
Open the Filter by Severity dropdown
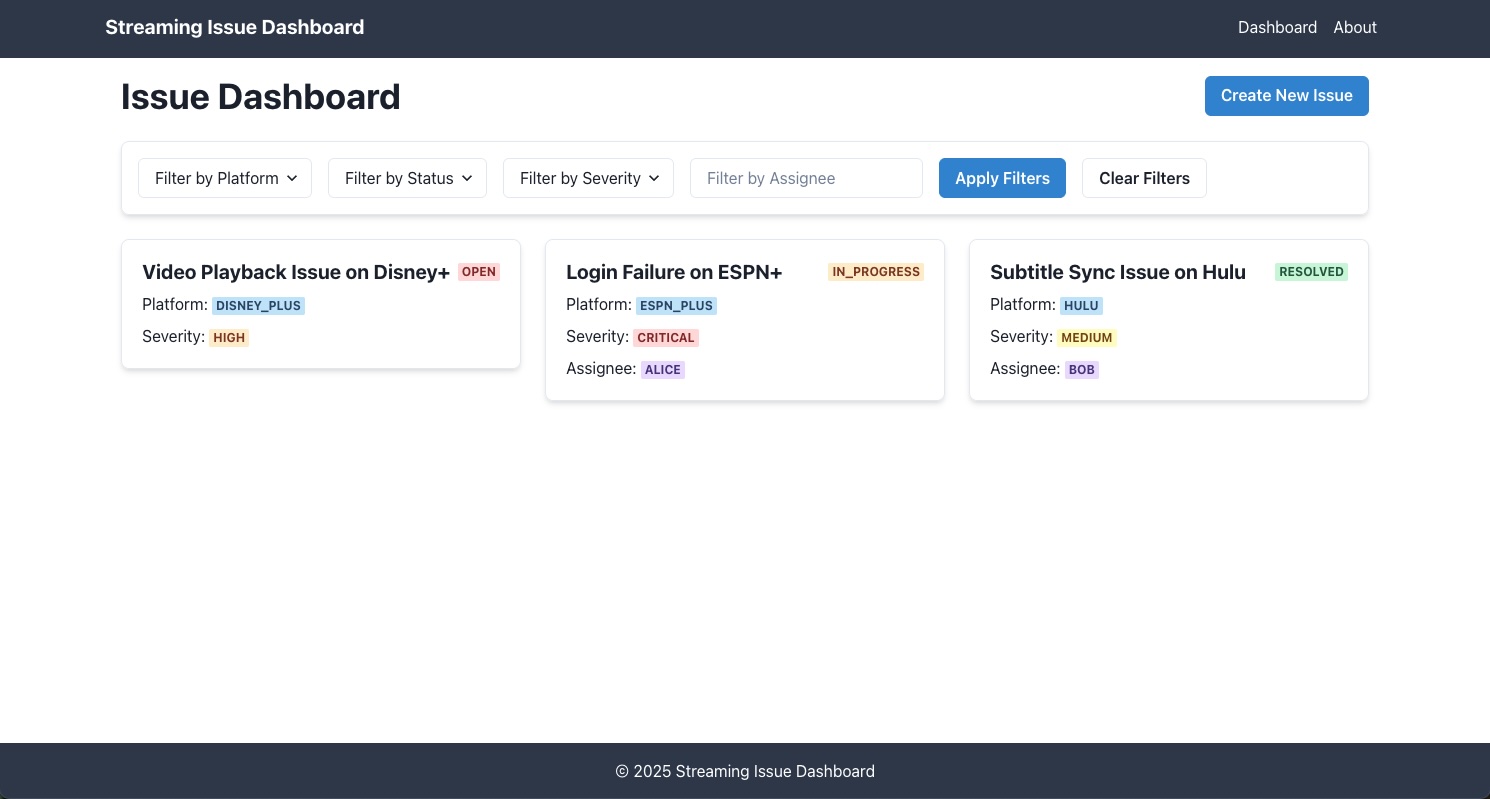click(x=588, y=178)
